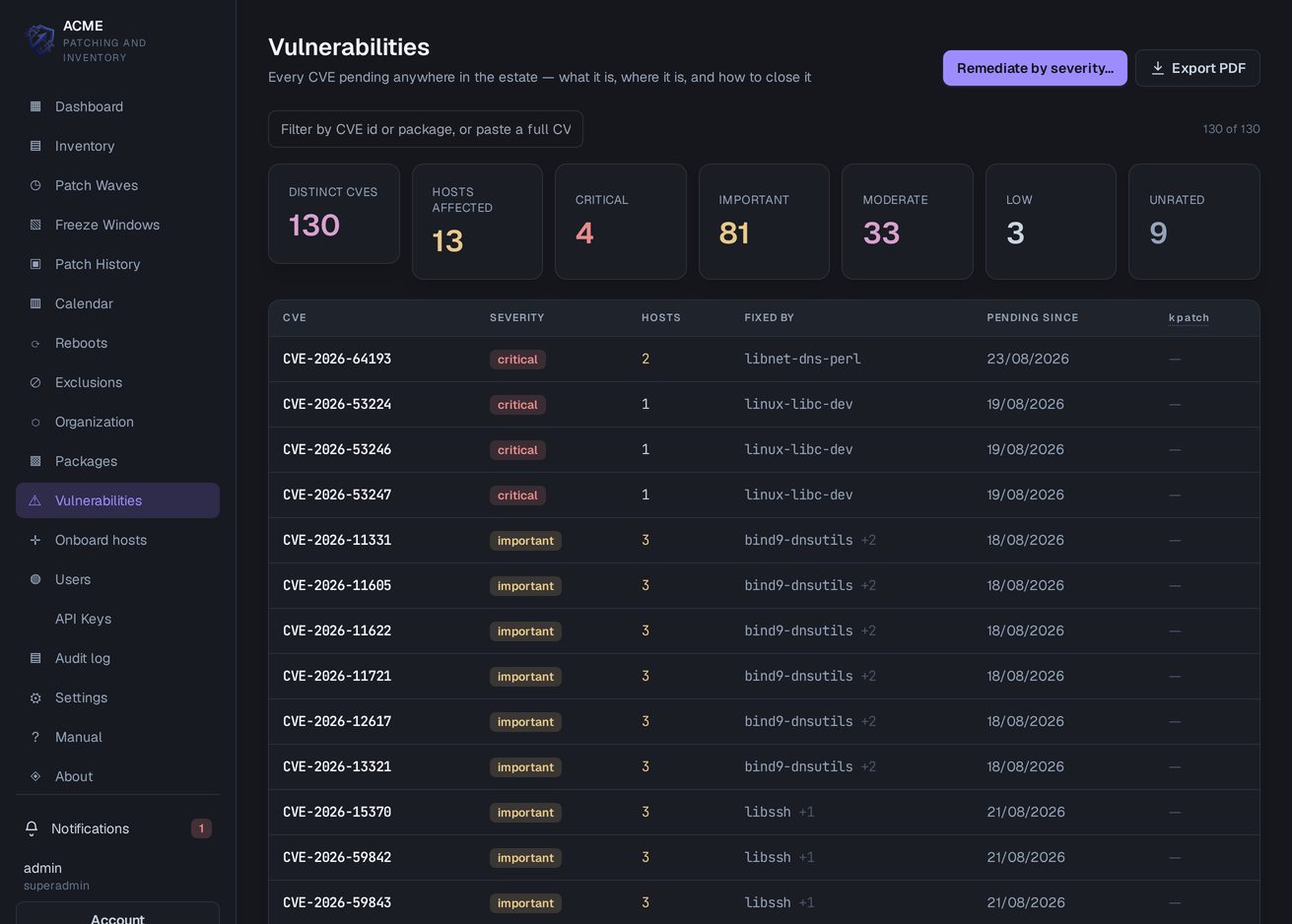Image resolution: width=1292 pixels, height=924 pixels.
Task: Click Remediate by severity button
Action: (1035, 68)
